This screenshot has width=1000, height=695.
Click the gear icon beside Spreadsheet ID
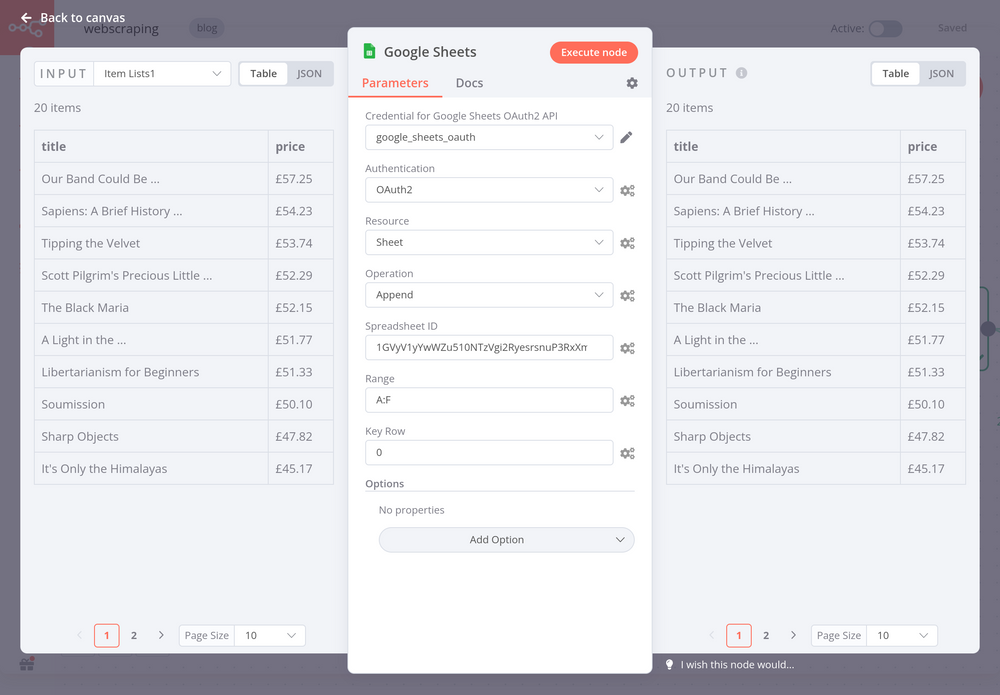click(628, 348)
